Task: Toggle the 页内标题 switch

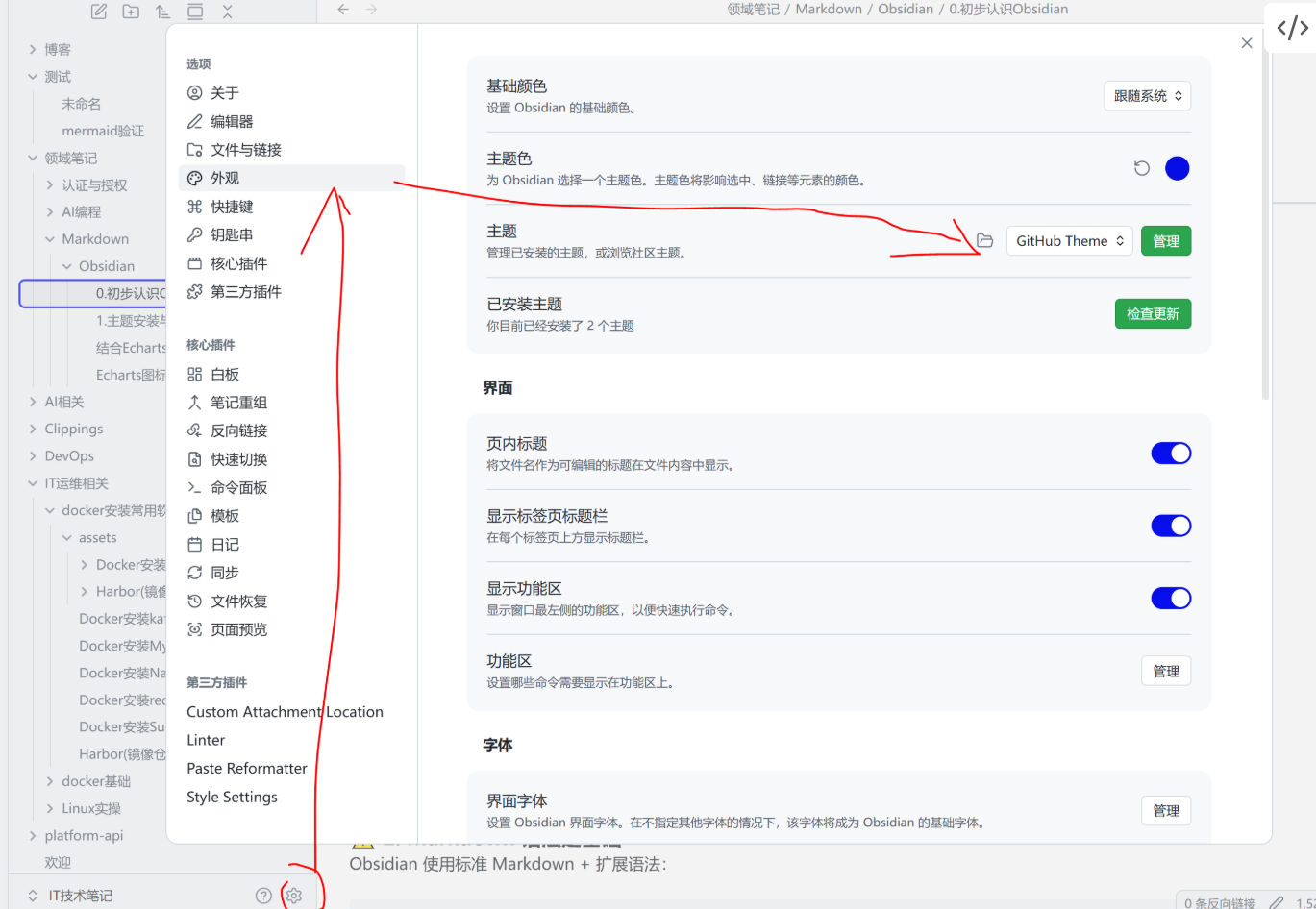Action: point(1171,454)
